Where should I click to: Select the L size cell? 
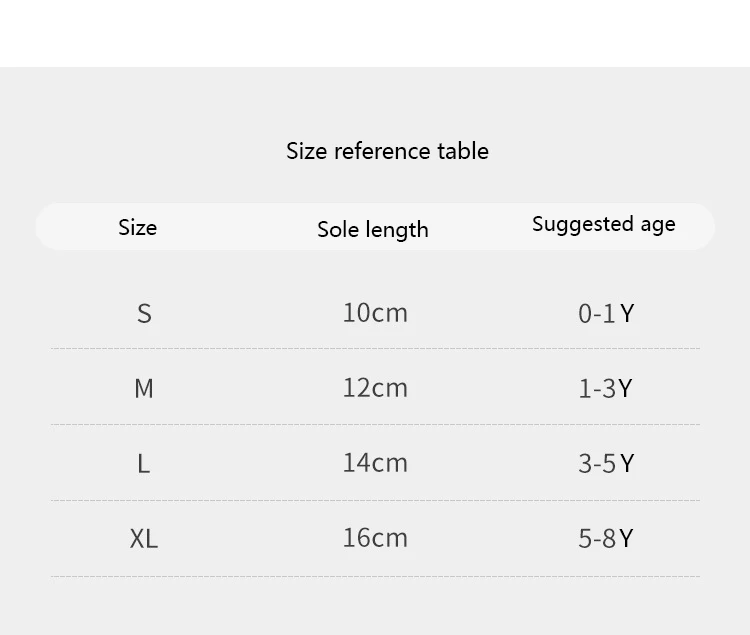coord(143,463)
